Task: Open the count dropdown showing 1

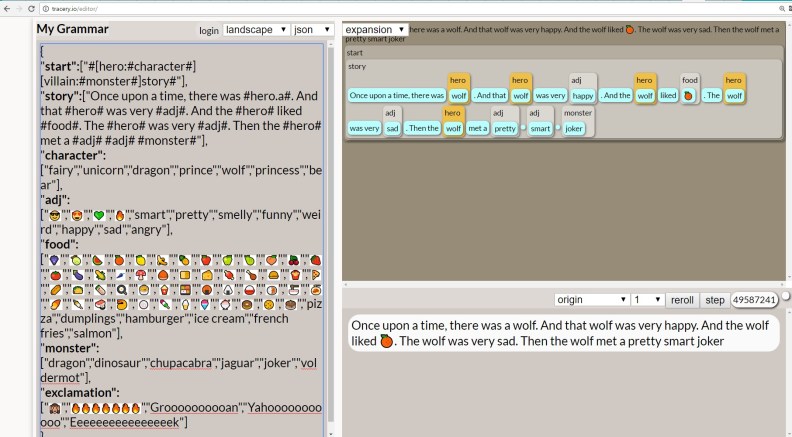Action: [x=647, y=299]
